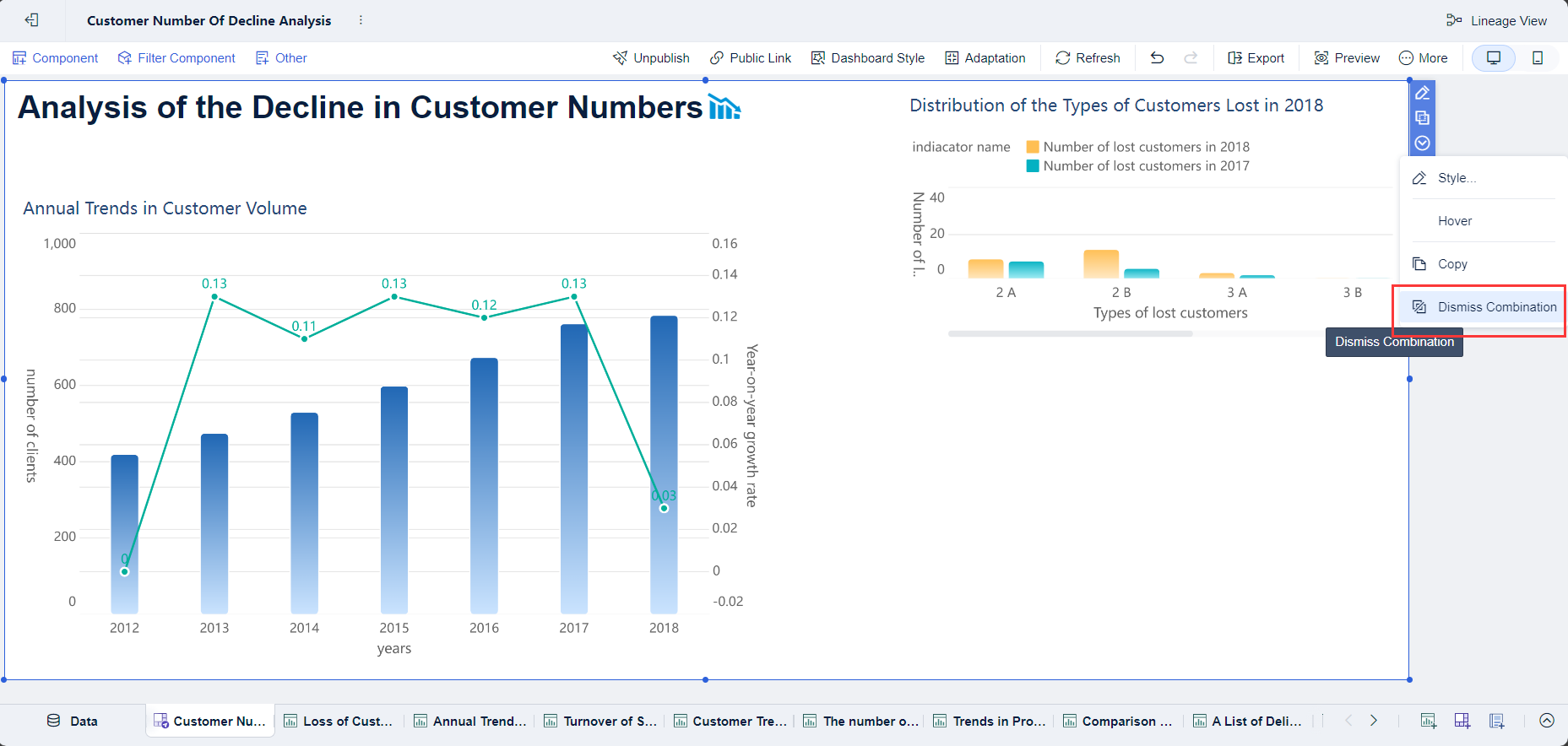Open the Comparison ... sheet tab
1568x746 pixels.
1118,721
